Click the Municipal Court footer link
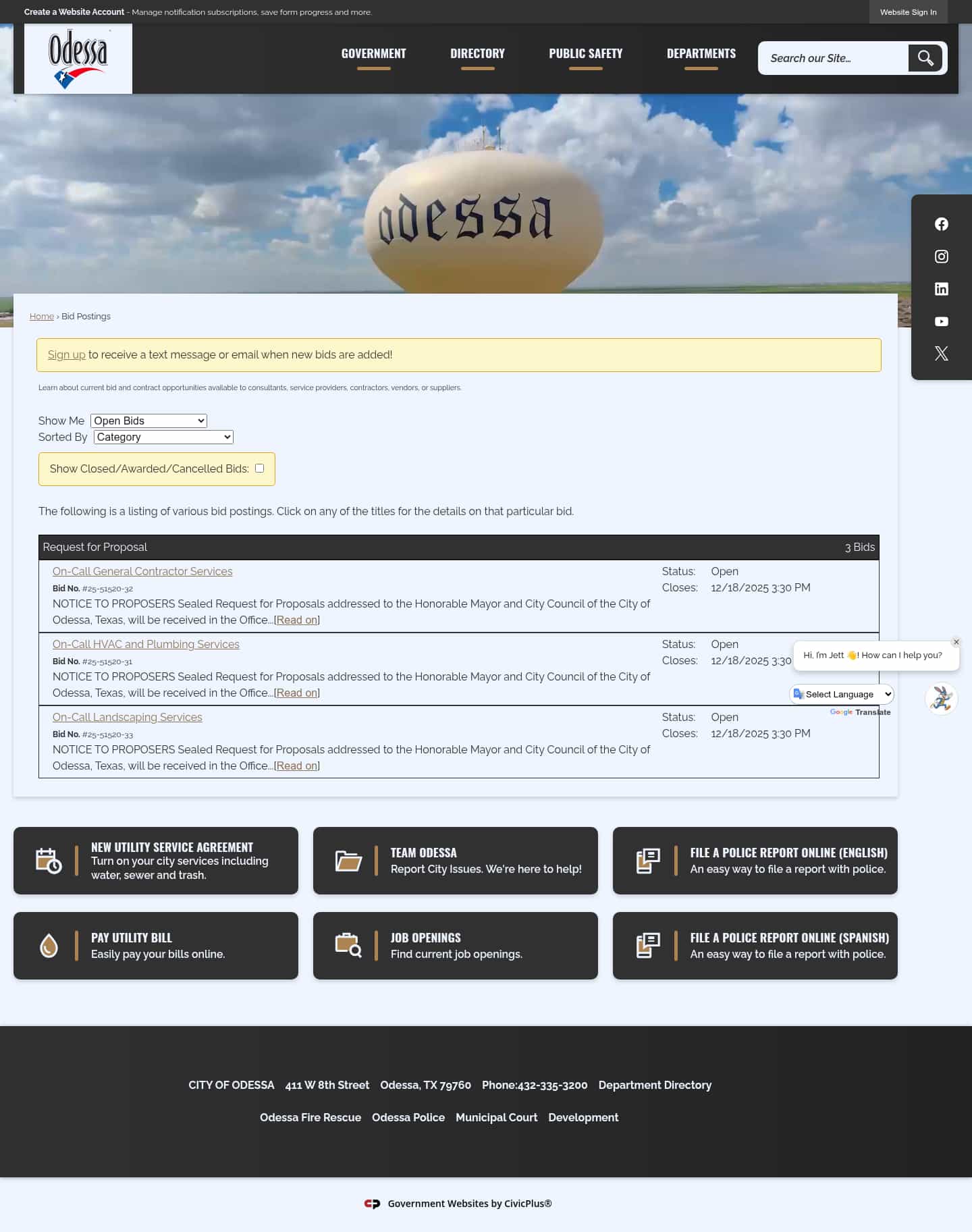The image size is (972, 1232). click(x=497, y=1117)
